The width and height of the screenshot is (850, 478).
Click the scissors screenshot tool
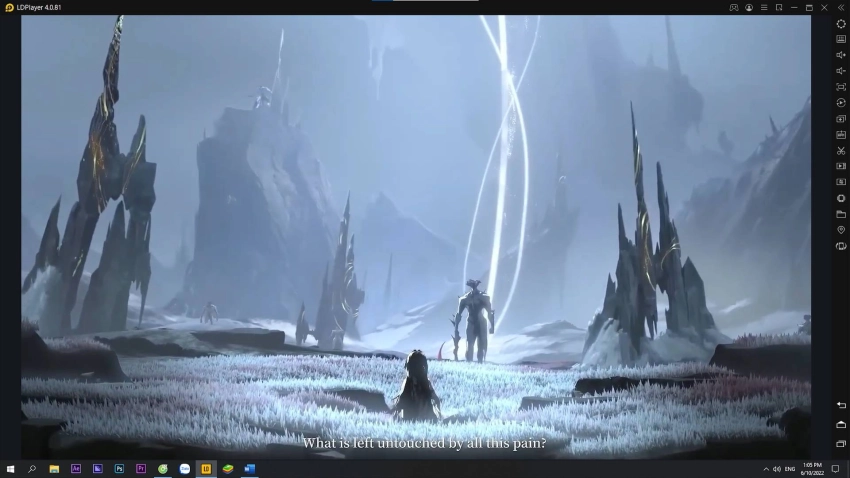[x=841, y=151]
